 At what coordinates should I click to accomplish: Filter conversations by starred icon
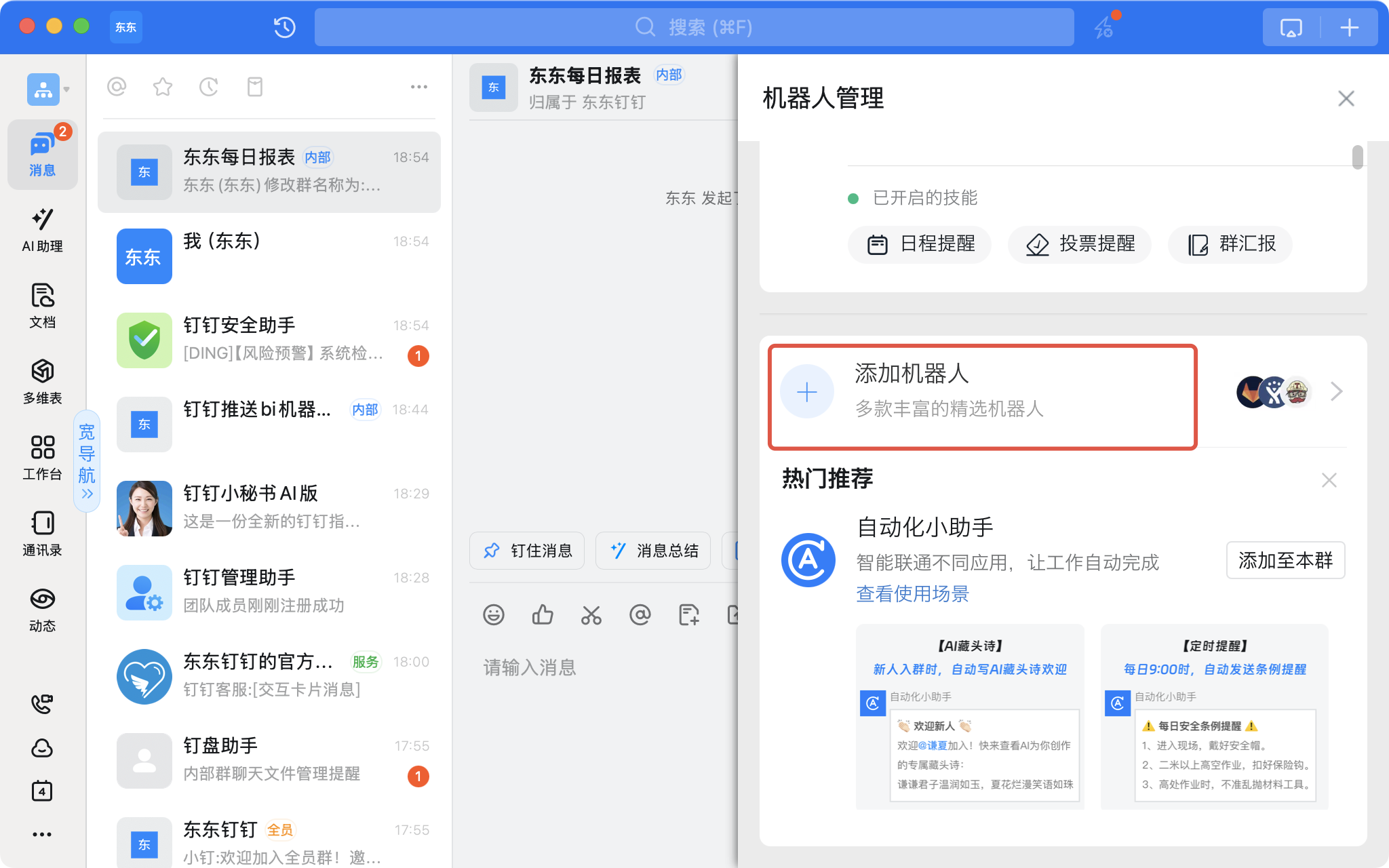[163, 87]
